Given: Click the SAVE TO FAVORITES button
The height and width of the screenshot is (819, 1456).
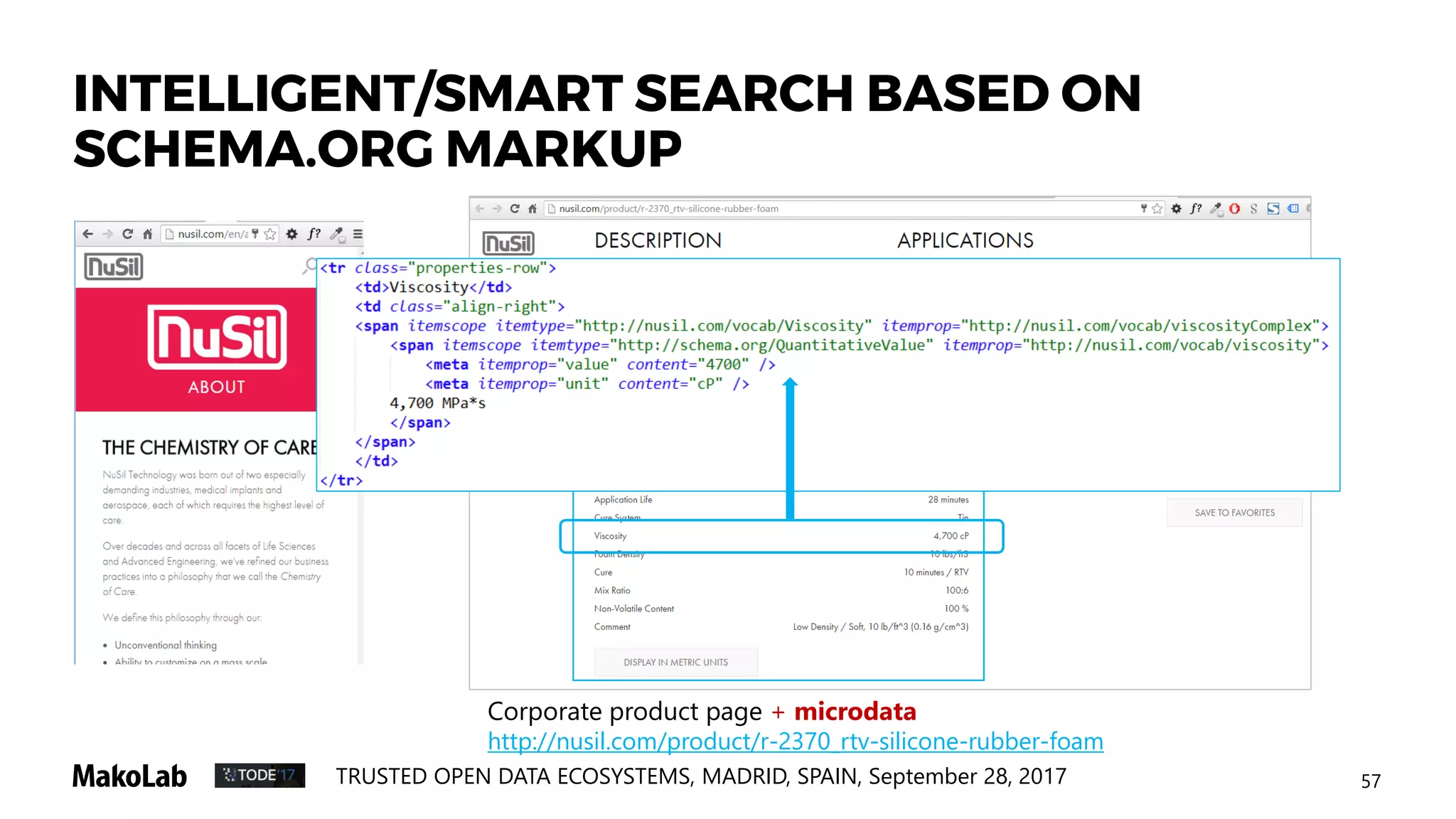Looking at the screenshot, I should (1234, 513).
